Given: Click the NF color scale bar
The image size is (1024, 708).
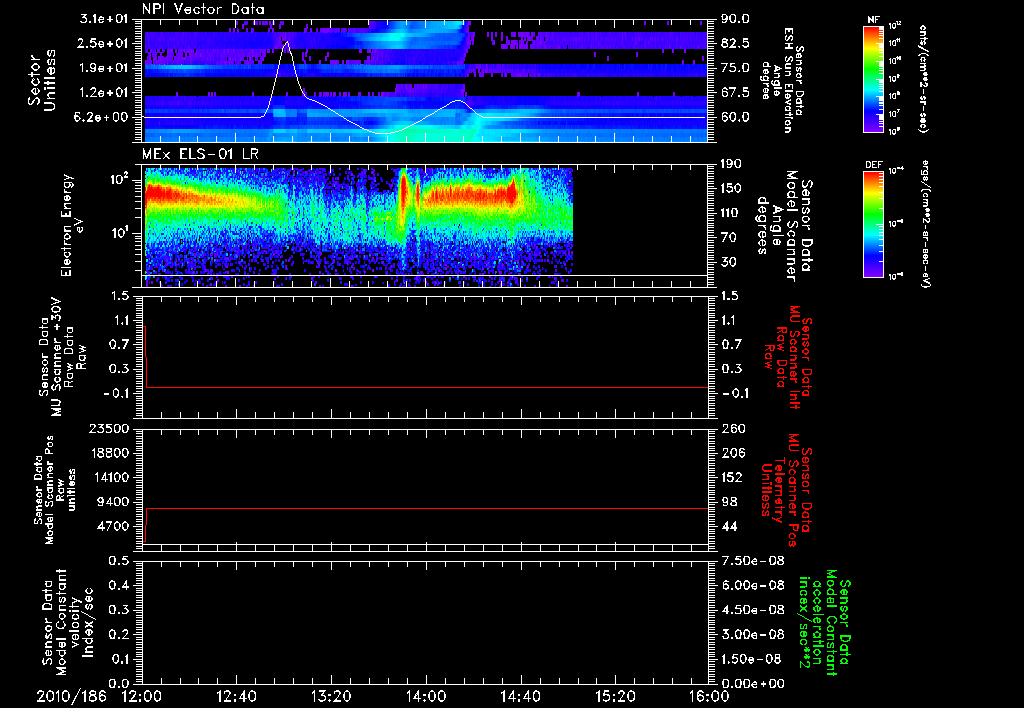Looking at the screenshot, I should tap(874, 78).
